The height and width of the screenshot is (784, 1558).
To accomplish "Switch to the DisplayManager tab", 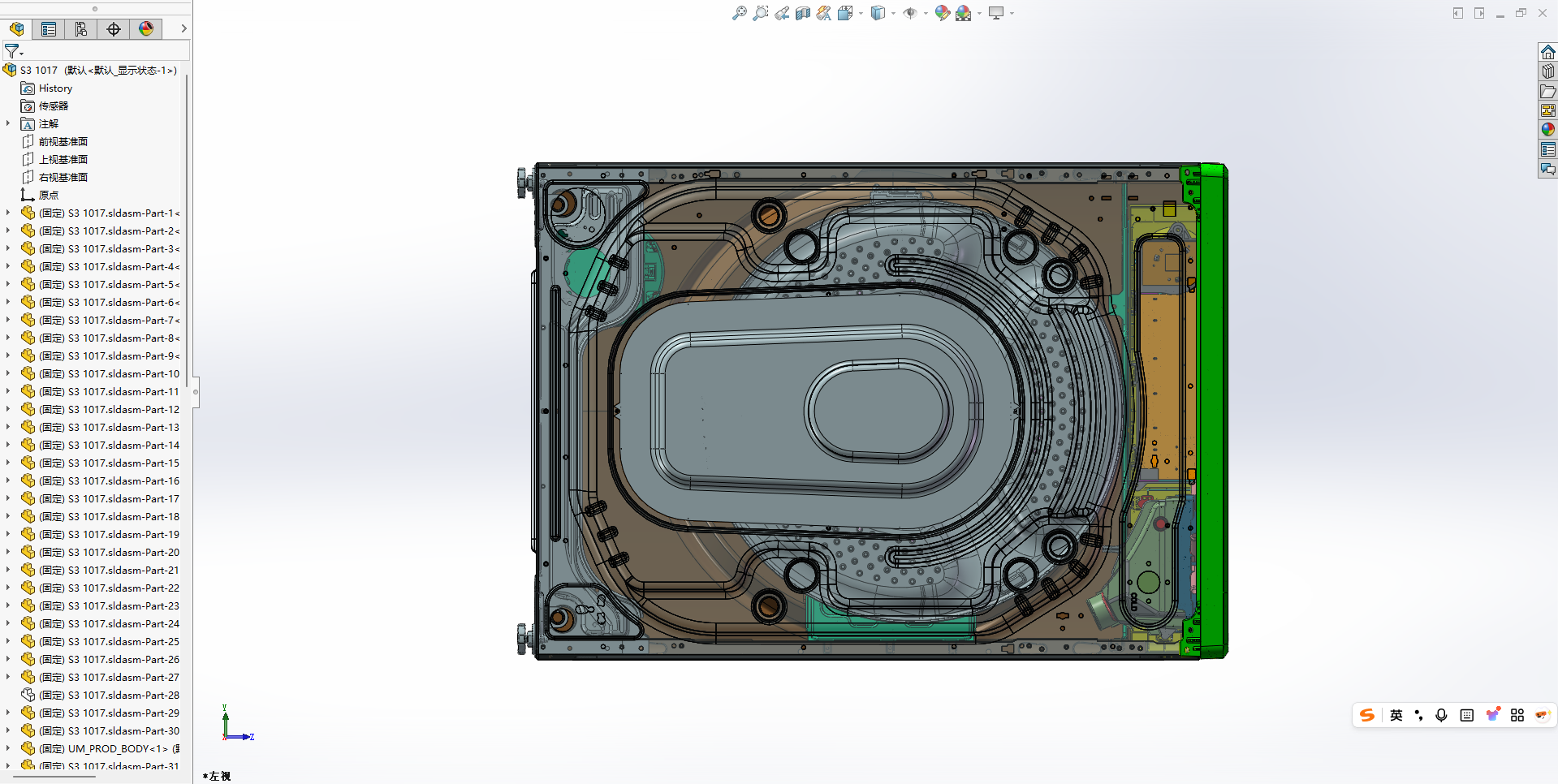I will click(146, 29).
